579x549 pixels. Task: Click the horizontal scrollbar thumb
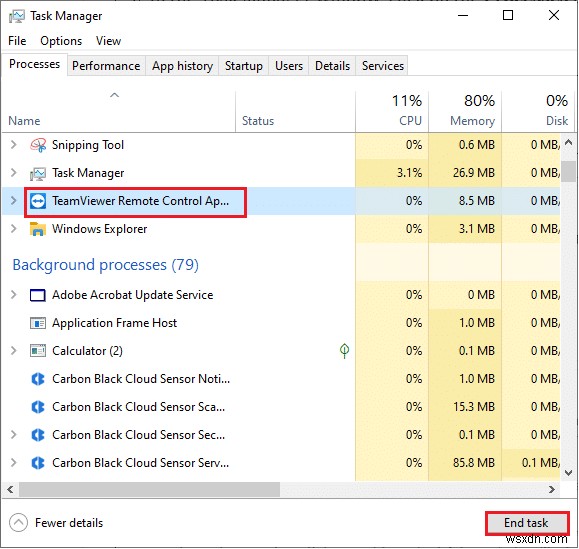[x=150, y=490]
